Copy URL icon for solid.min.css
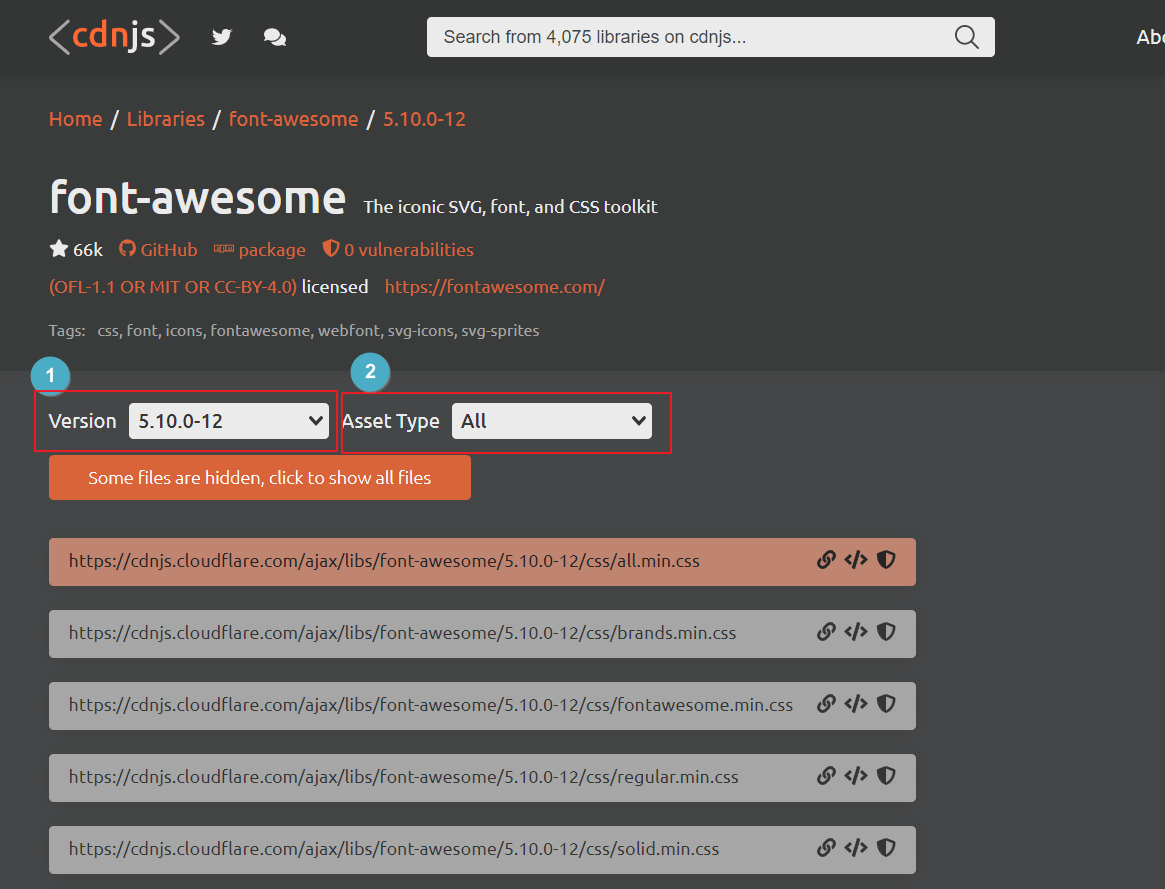 click(x=826, y=848)
